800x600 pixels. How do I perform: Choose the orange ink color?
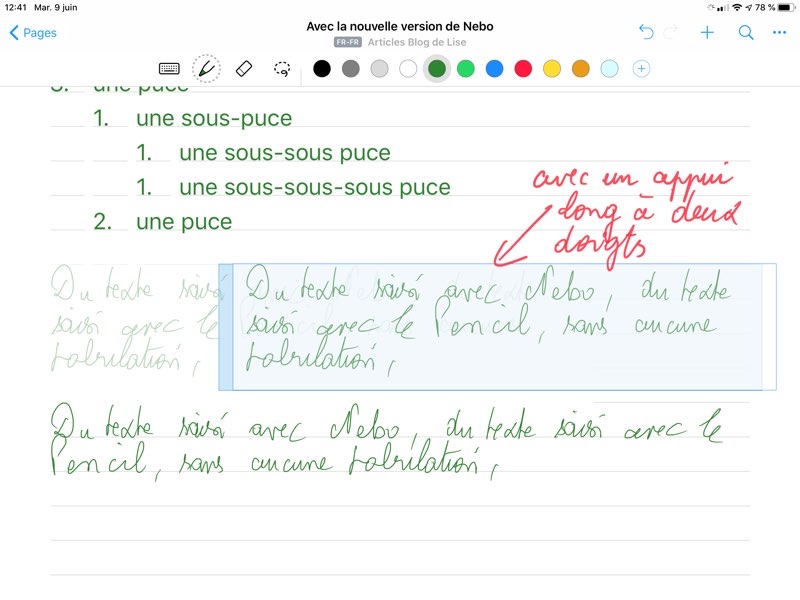click(580, 69)
